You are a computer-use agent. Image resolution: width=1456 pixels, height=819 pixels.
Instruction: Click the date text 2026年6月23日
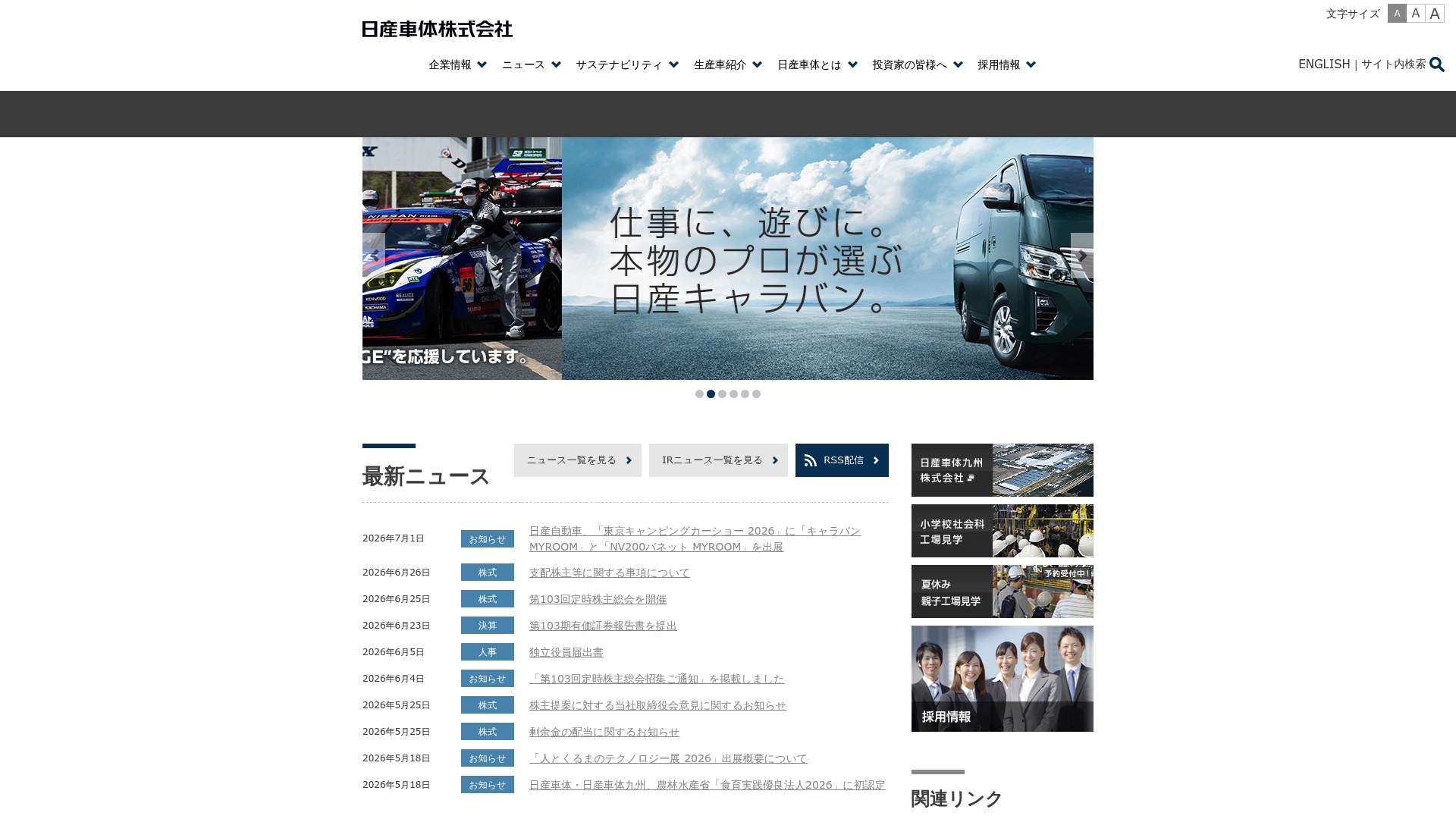[396, 626]
